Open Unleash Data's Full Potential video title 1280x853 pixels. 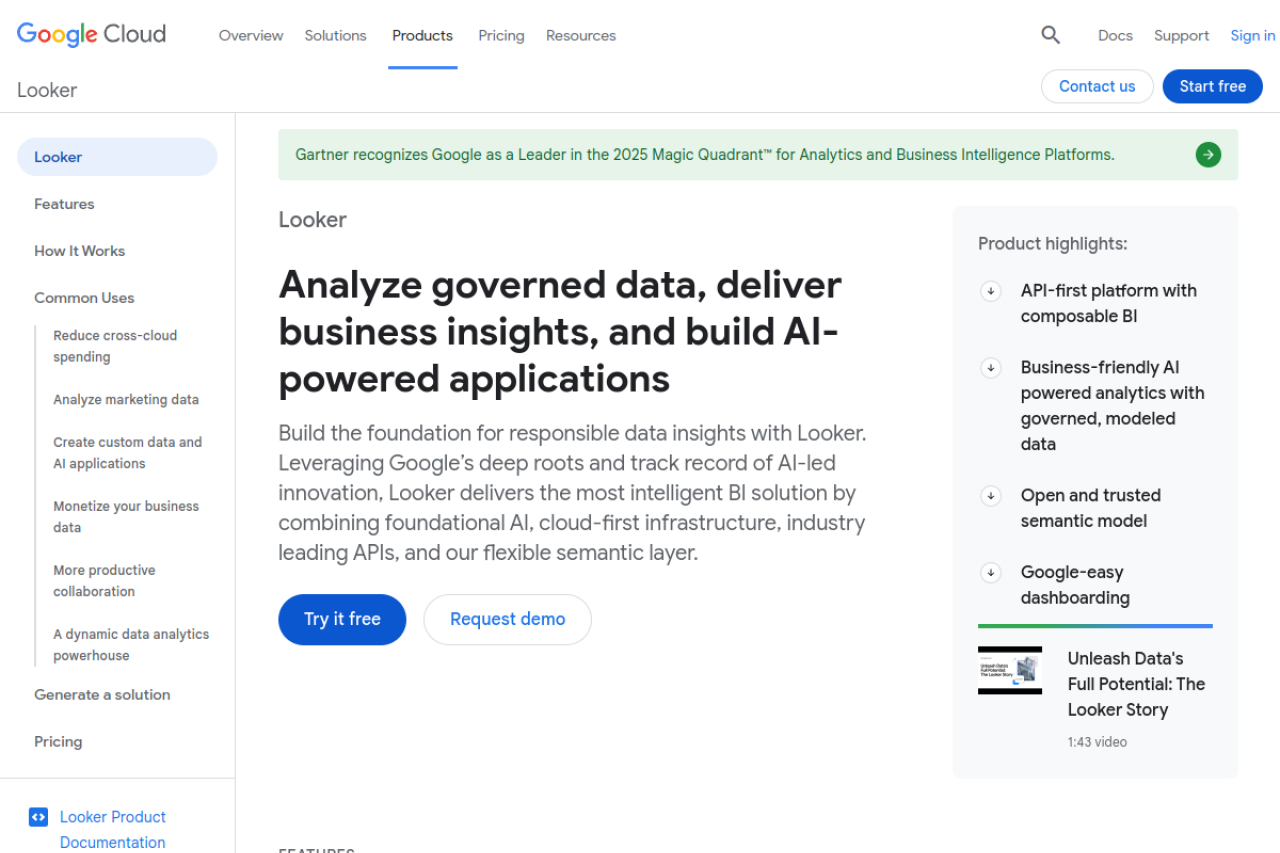pos(1136,684)
